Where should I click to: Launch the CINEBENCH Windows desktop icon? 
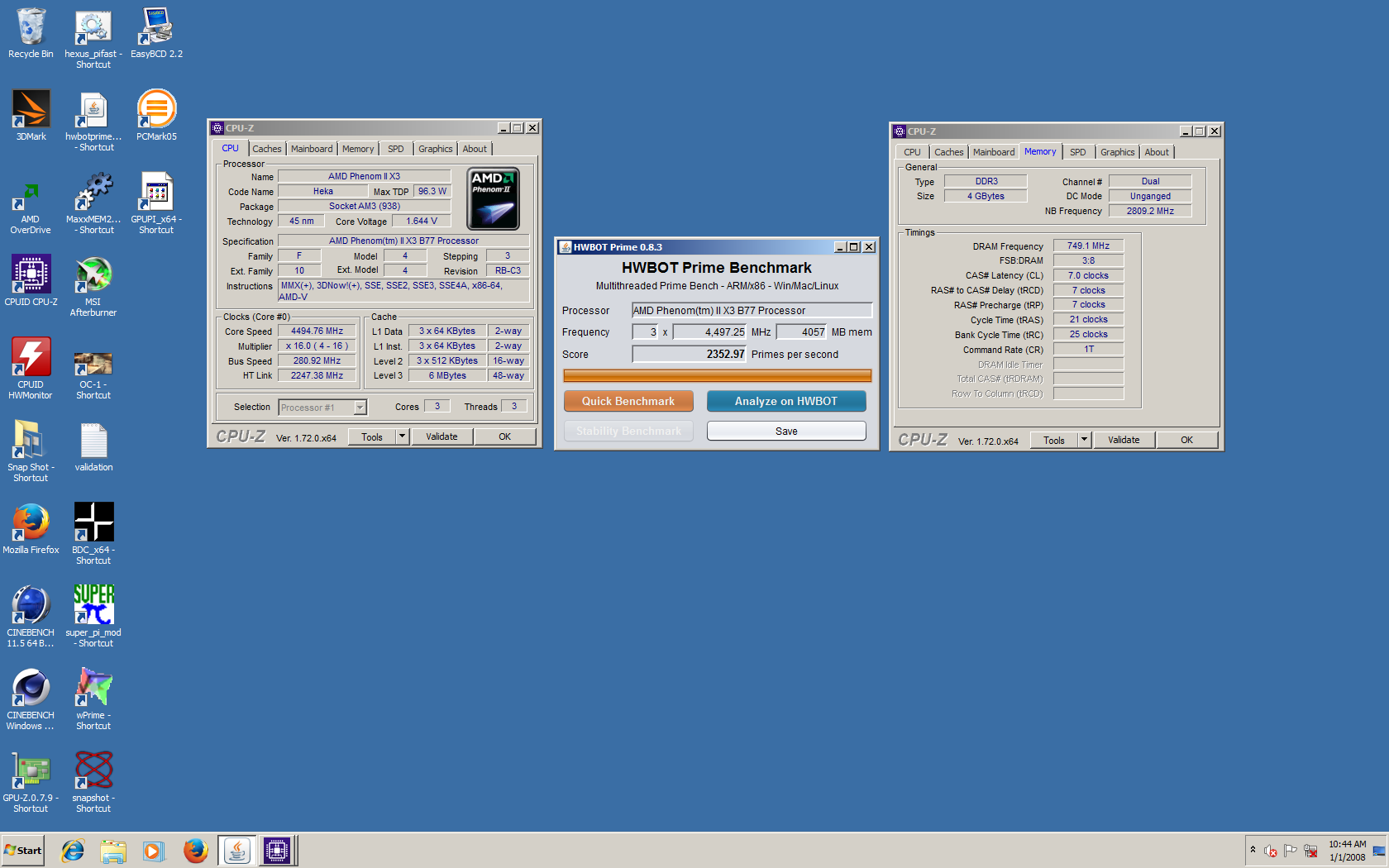[x=31, y=699]
